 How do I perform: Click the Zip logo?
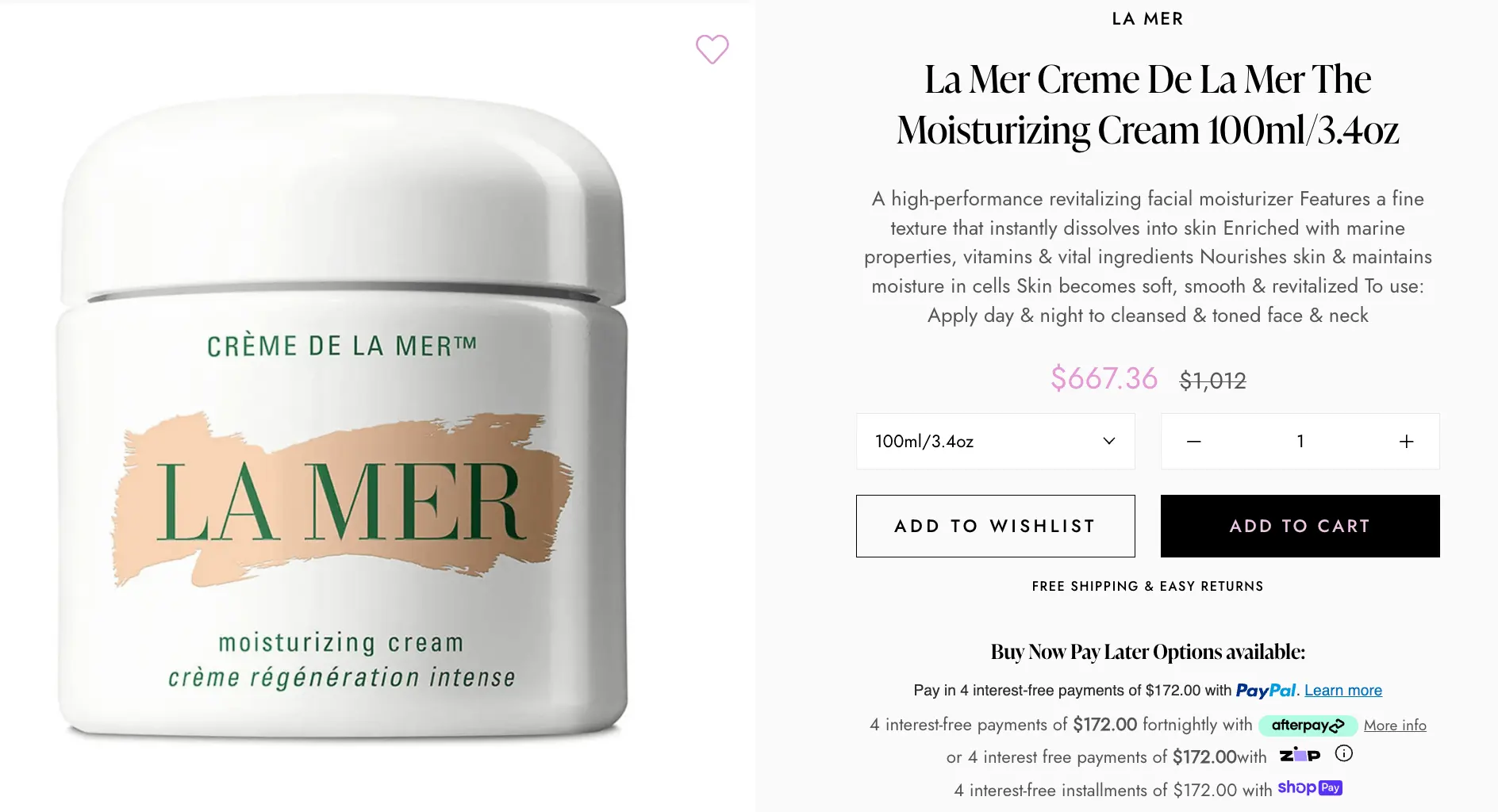[x=1300, y=754]
